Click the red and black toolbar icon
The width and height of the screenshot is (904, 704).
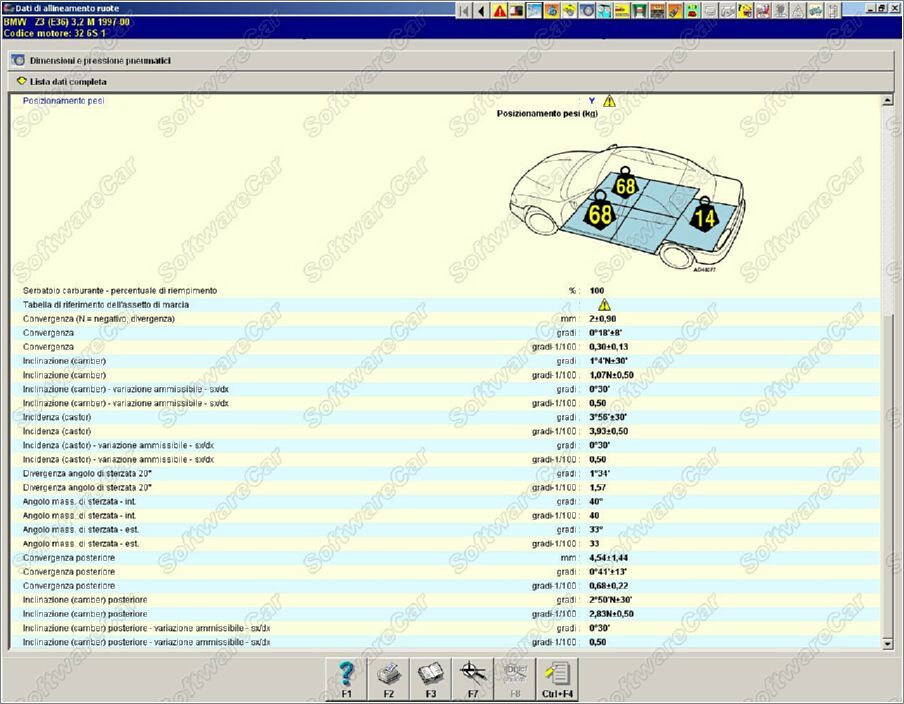(x=516, y=10)
